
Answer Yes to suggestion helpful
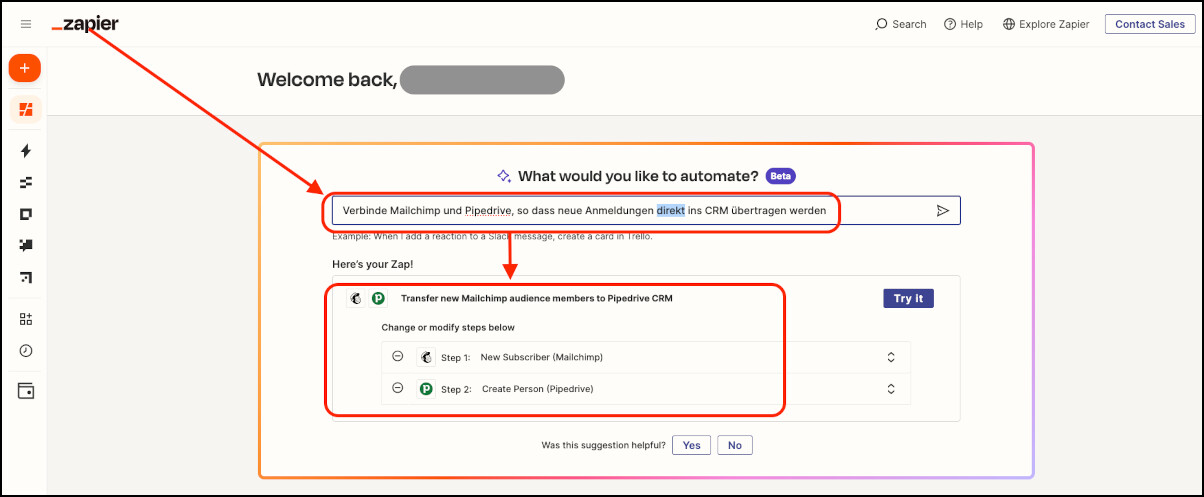coord(689,445)
